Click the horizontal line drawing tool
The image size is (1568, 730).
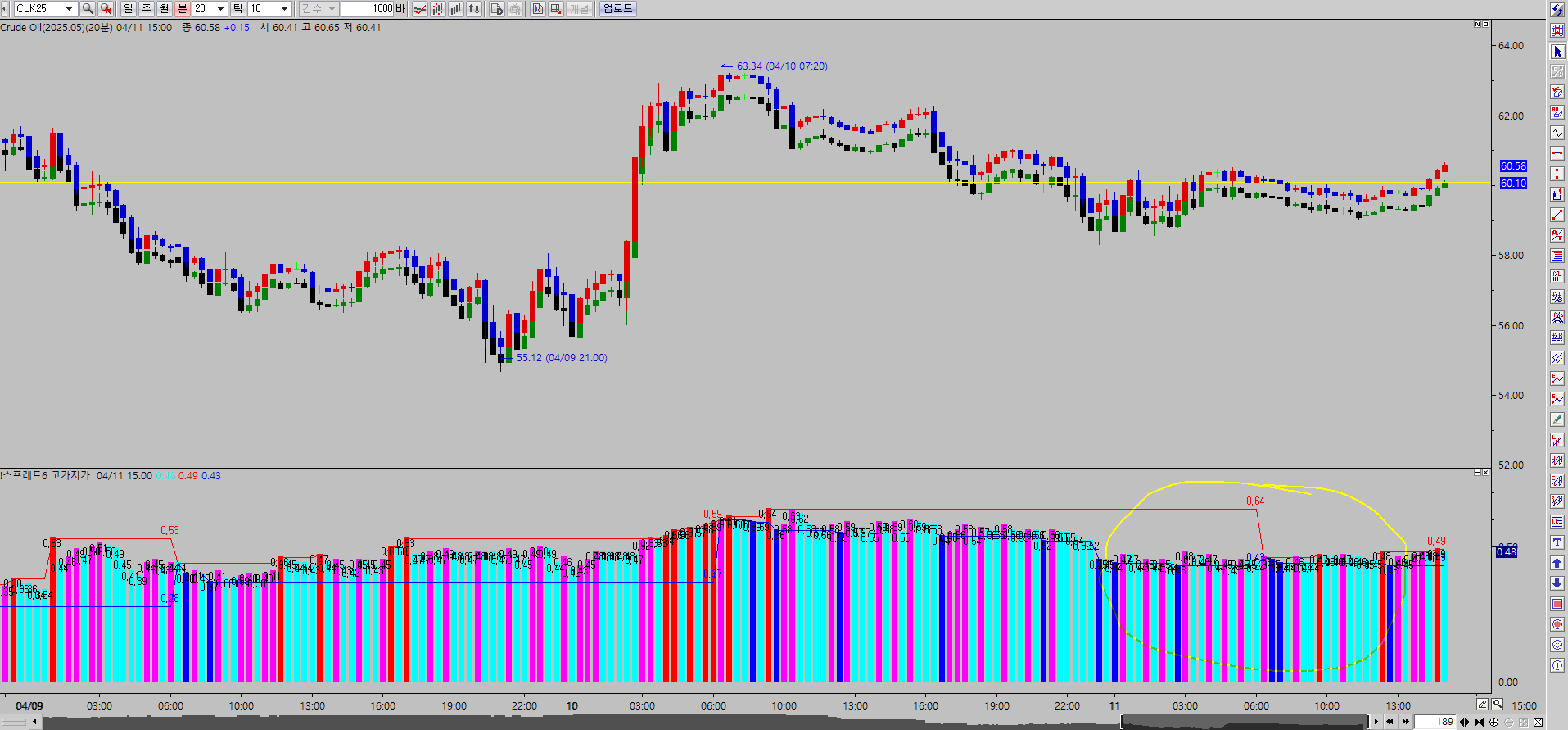pyautogui.click(x=1557, y=153)
